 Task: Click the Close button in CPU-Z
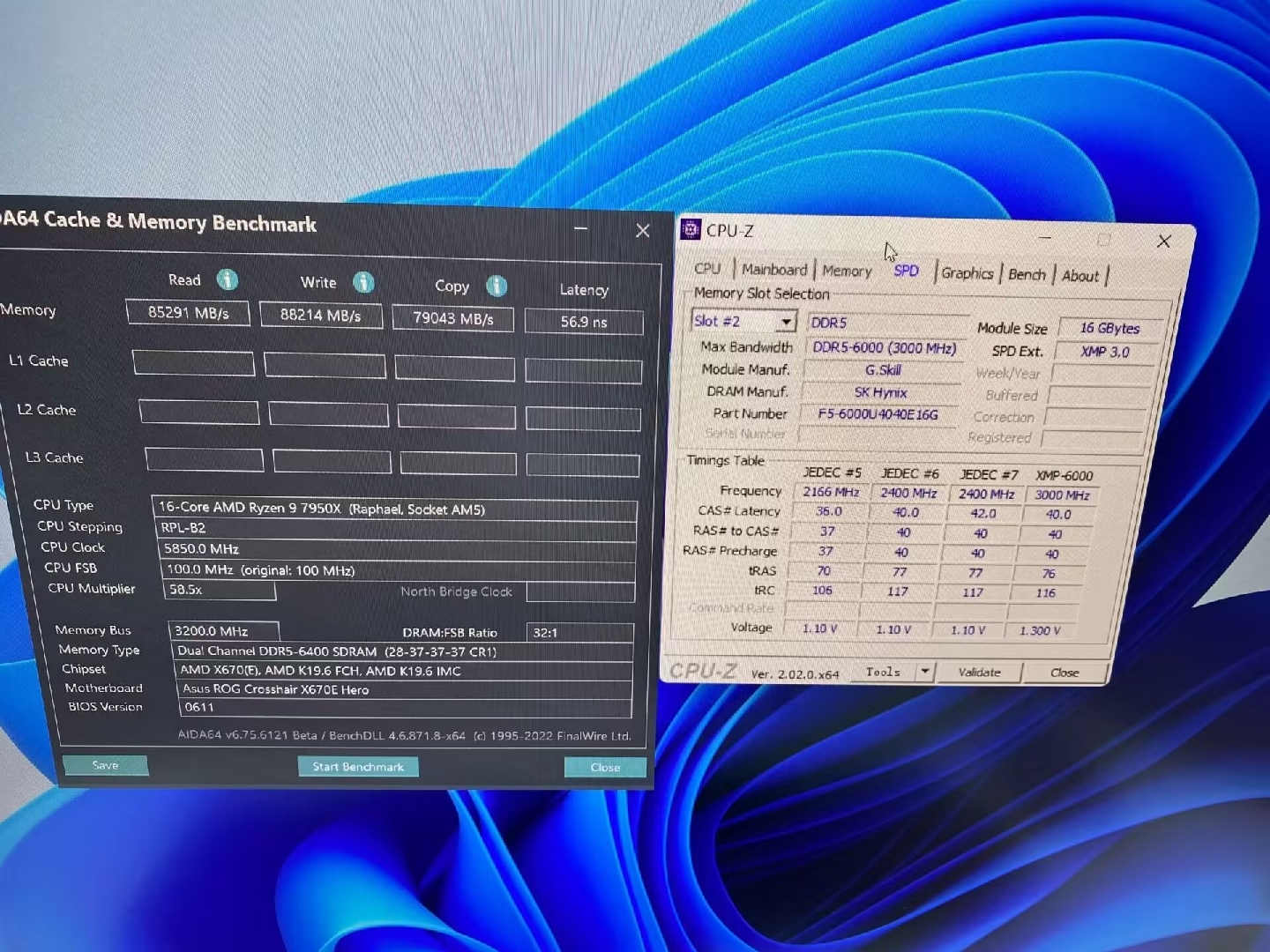(x=1065, y=673)
